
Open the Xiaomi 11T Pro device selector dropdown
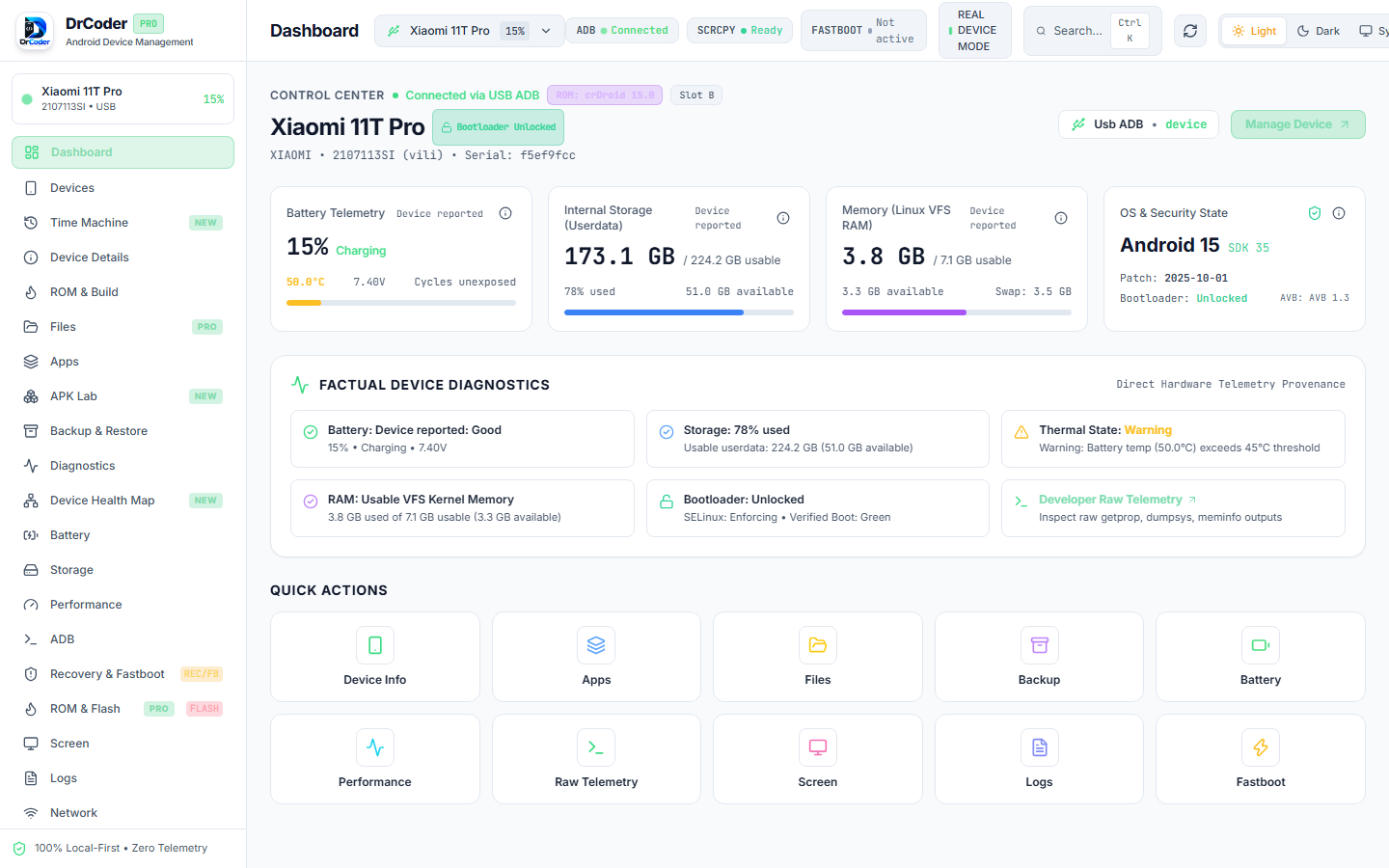(x=469, y=31)
